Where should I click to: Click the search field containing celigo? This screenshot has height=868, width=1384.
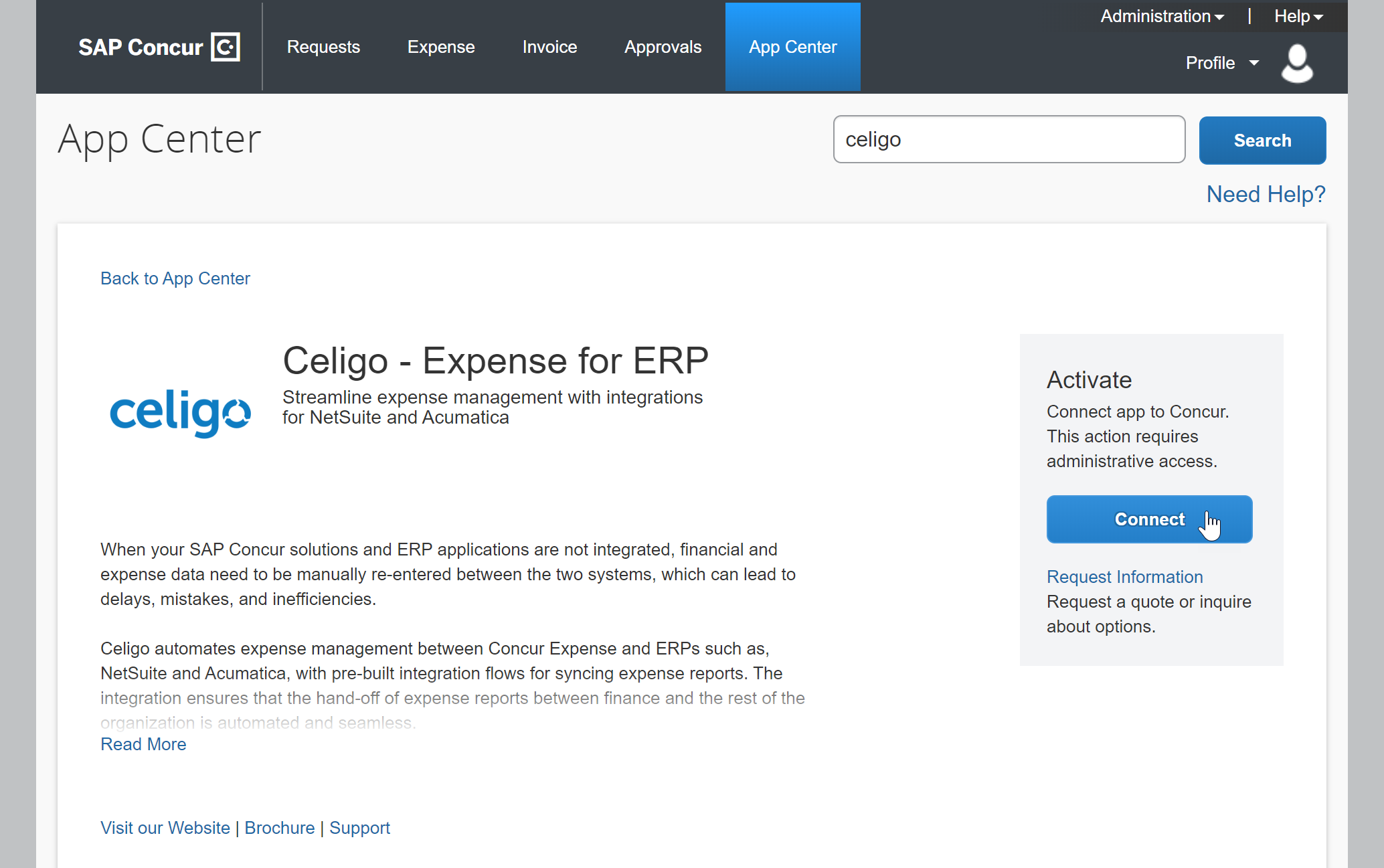pos(1009,139)
